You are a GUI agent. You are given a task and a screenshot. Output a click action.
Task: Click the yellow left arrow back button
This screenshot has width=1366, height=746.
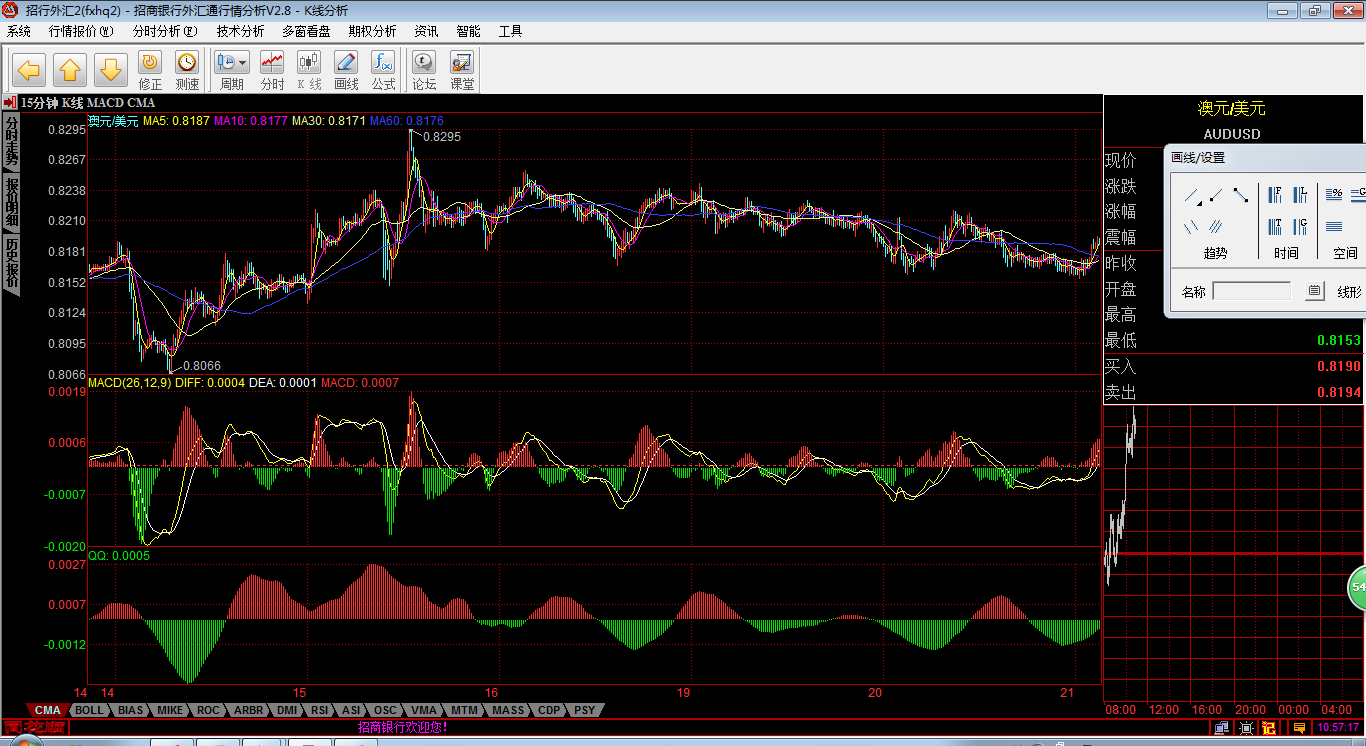click(x=29, y=70)
